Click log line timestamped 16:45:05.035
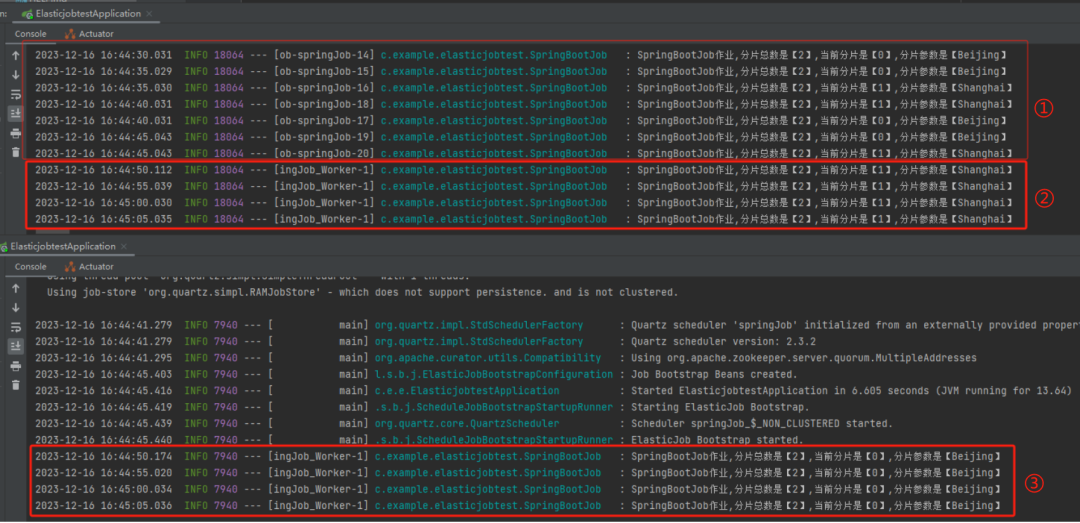Viewport: 1080px width, 523px height. [523, 219]
